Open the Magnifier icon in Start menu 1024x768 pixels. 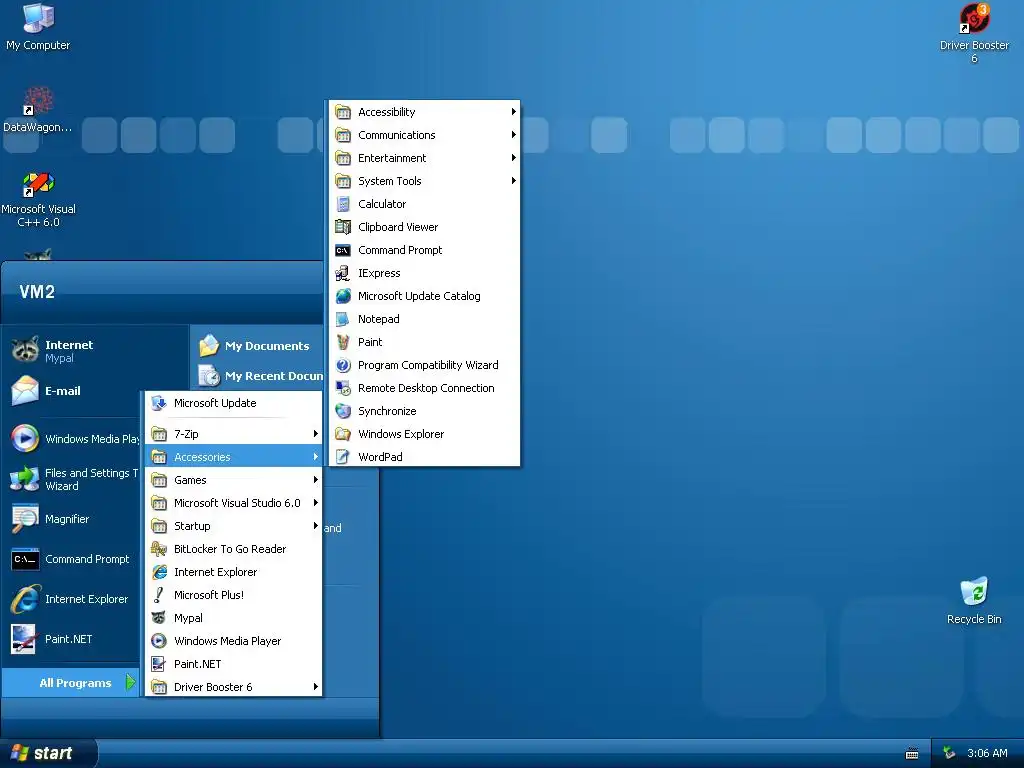tap(25, 519)
